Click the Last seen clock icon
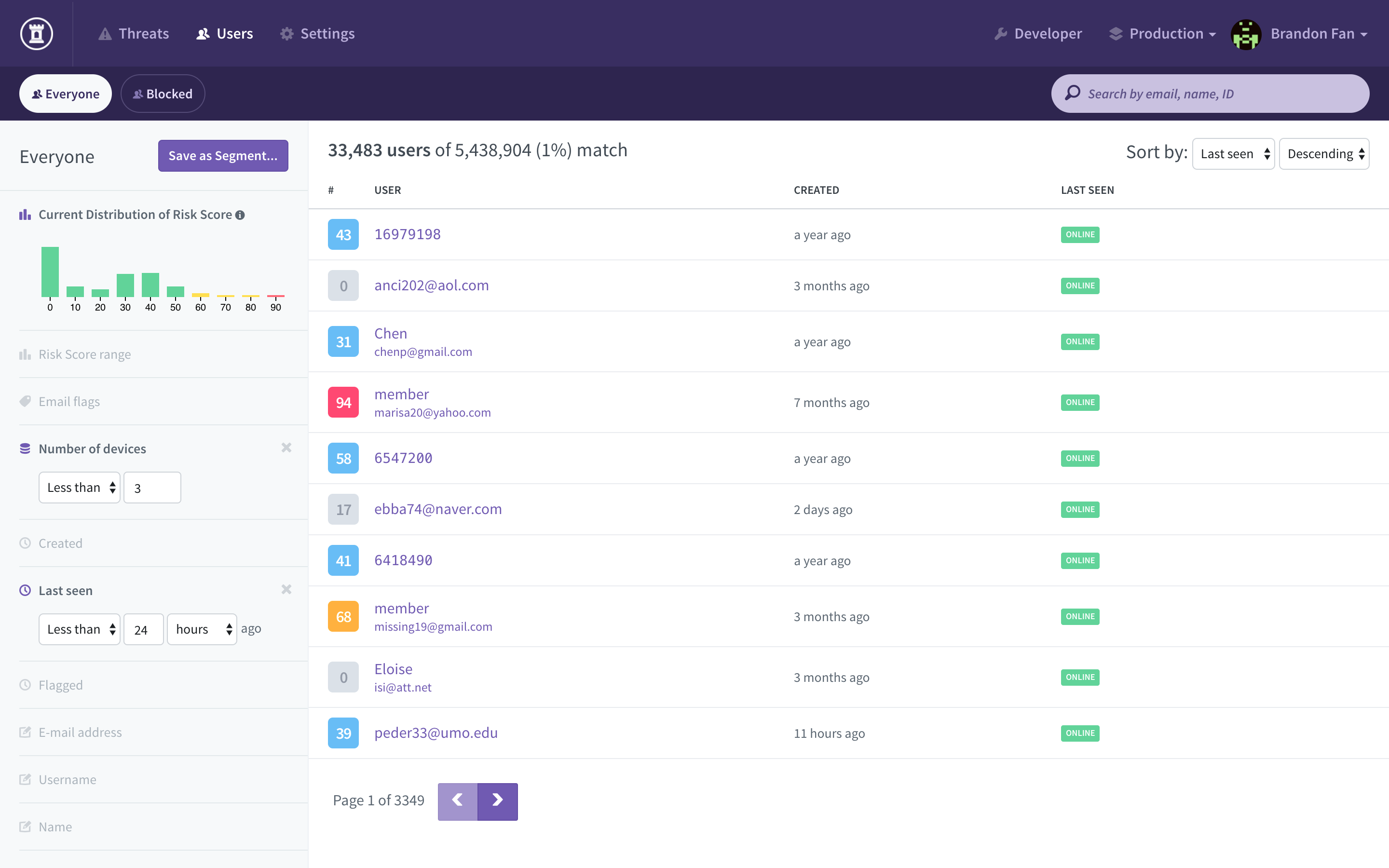Viewport: 1389px width, 868px height. pos(25,590)
